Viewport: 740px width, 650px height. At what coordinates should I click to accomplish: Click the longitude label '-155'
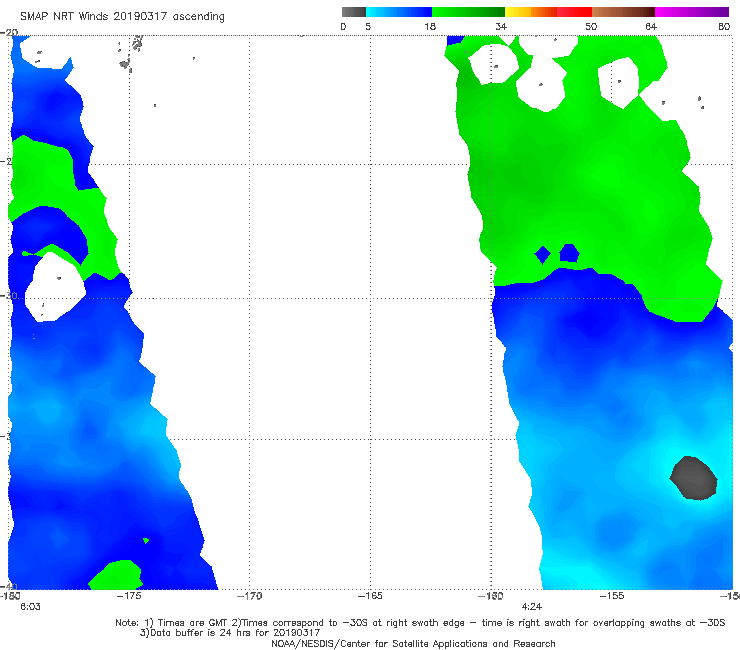click(x=612, y=596)
